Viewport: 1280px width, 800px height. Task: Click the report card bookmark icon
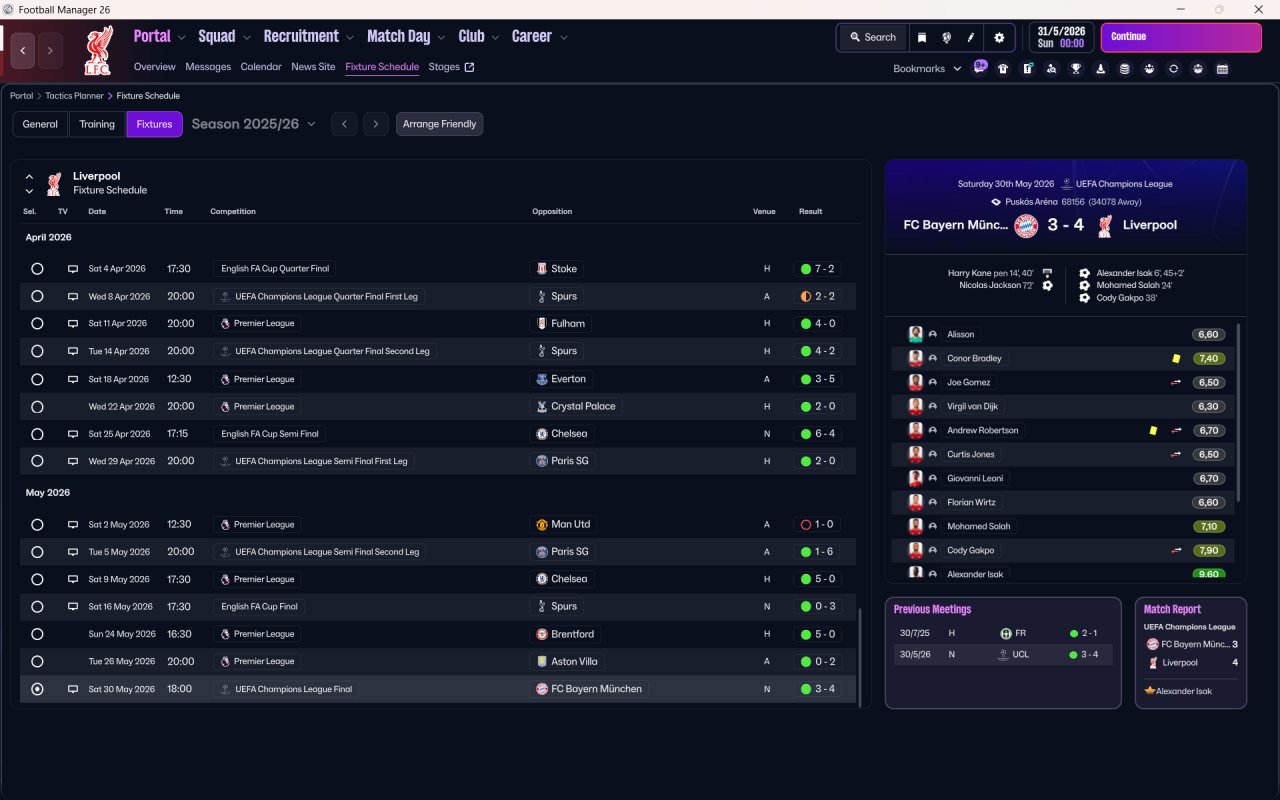1027,69
